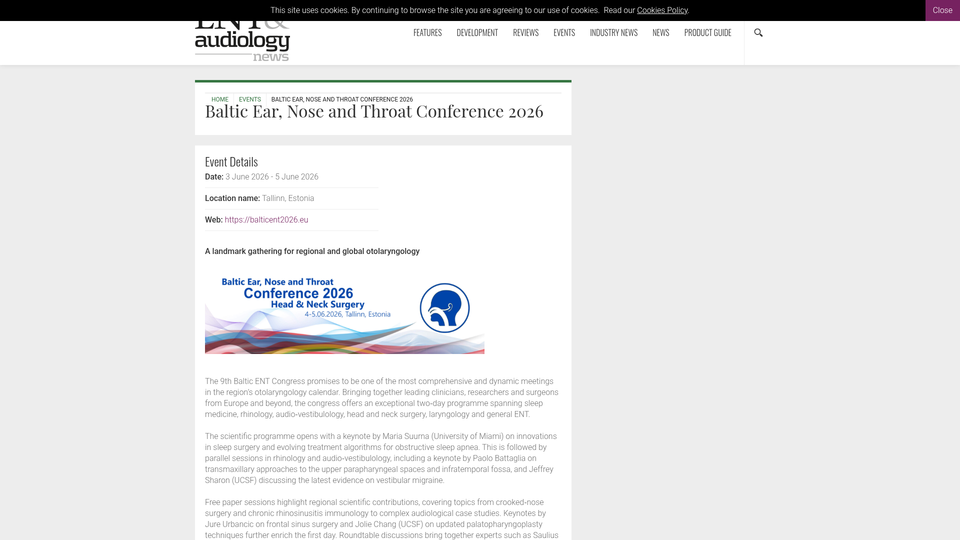Click the ENT & audiology news logo
Viewport: 960px width, 540px height.
242,42
